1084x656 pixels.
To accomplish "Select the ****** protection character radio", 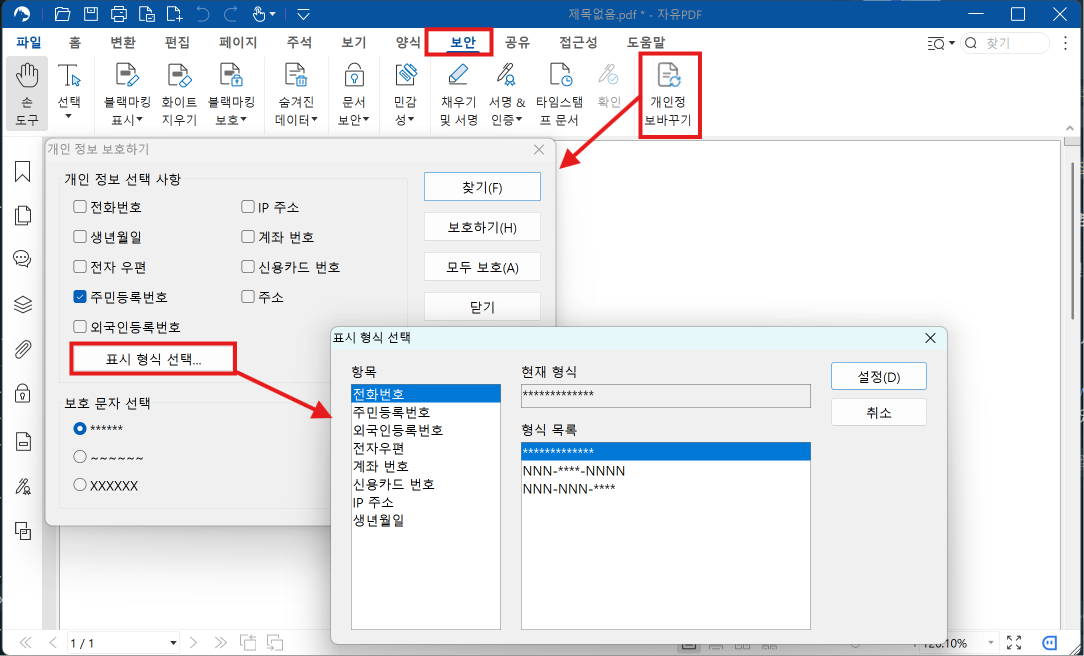I will pyautogui.click(x=80, y=429).
